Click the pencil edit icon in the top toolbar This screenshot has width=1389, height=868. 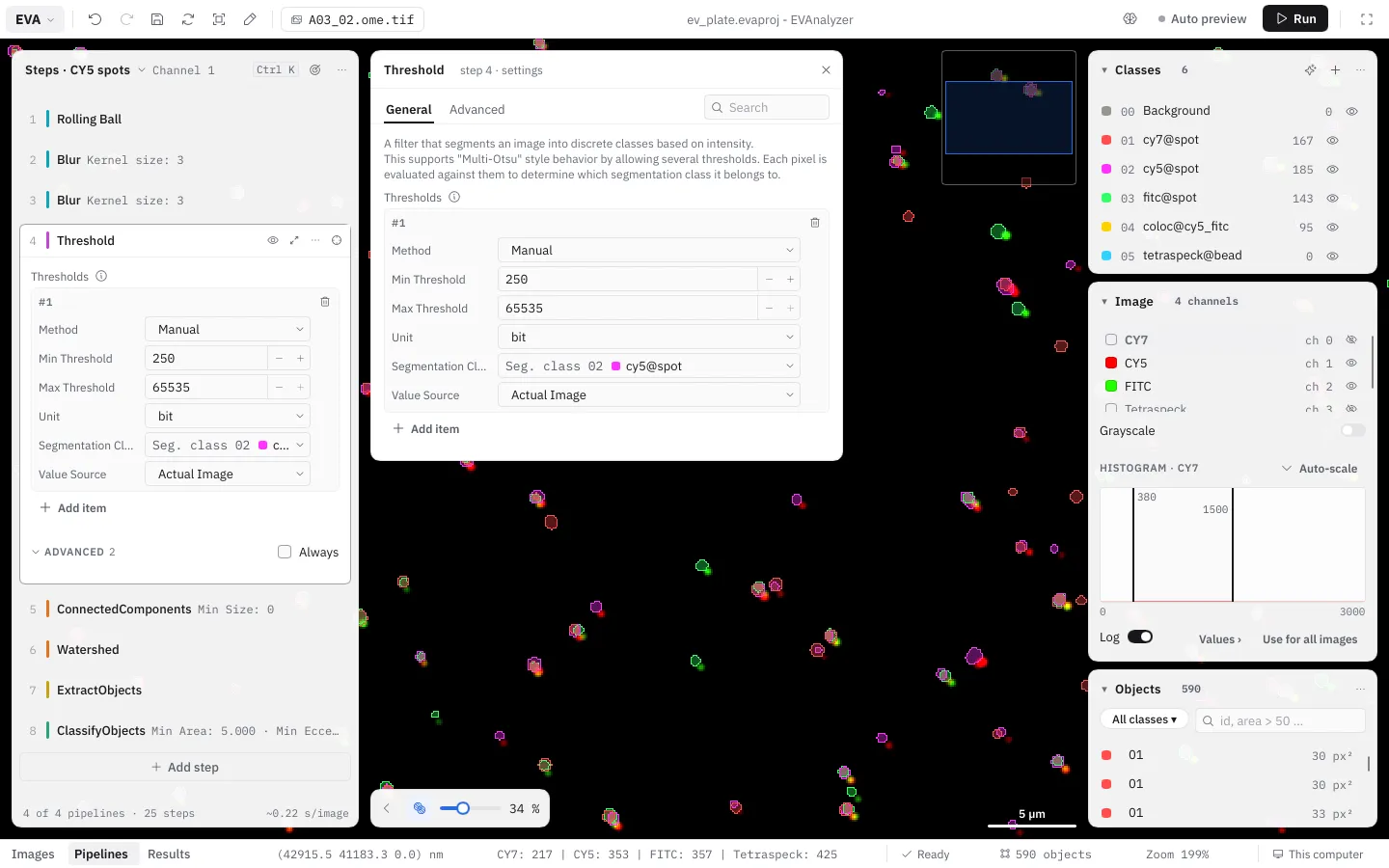(250, 19)
